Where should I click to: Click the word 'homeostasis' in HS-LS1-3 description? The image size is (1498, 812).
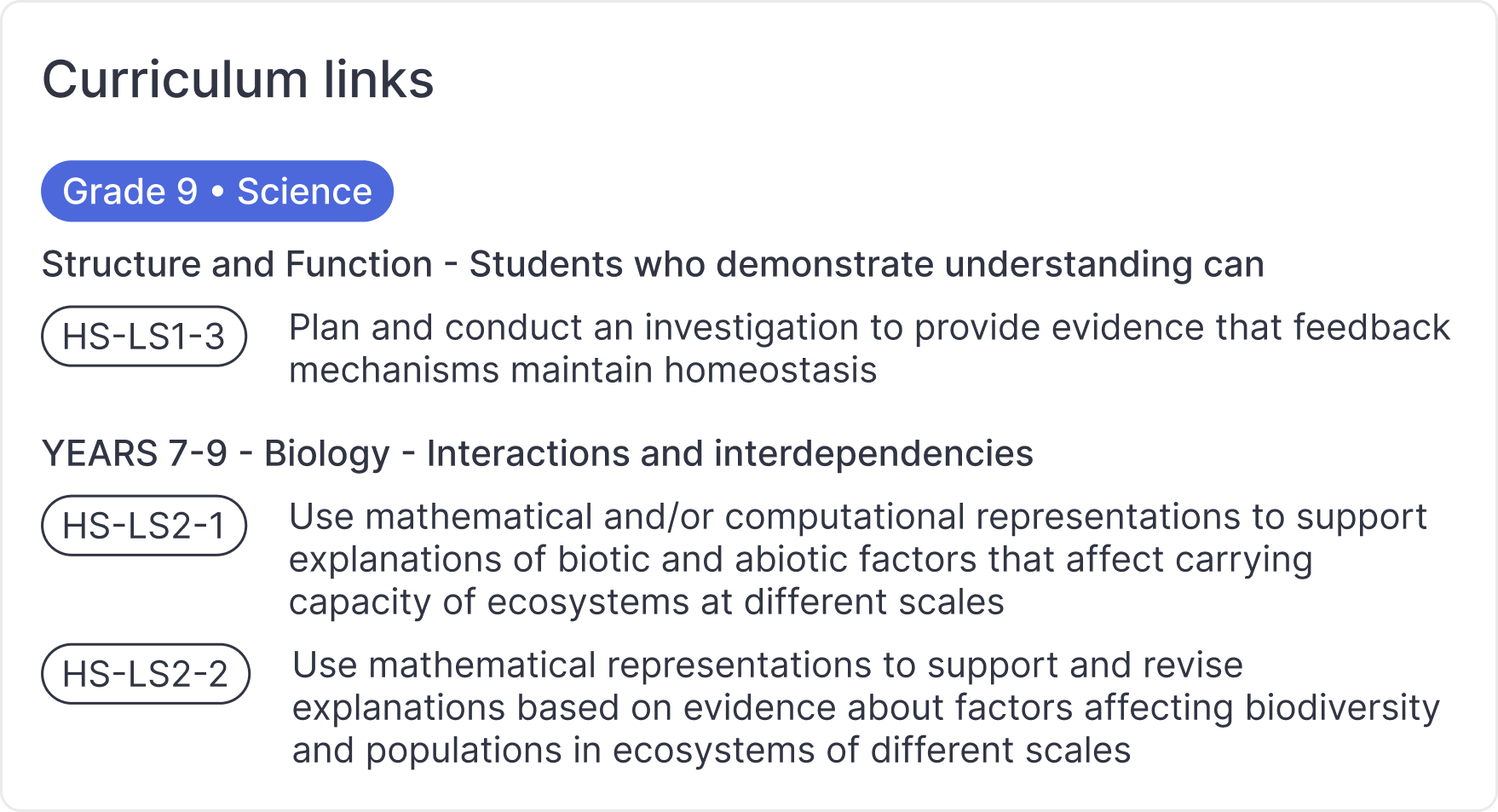click(770, 371)
